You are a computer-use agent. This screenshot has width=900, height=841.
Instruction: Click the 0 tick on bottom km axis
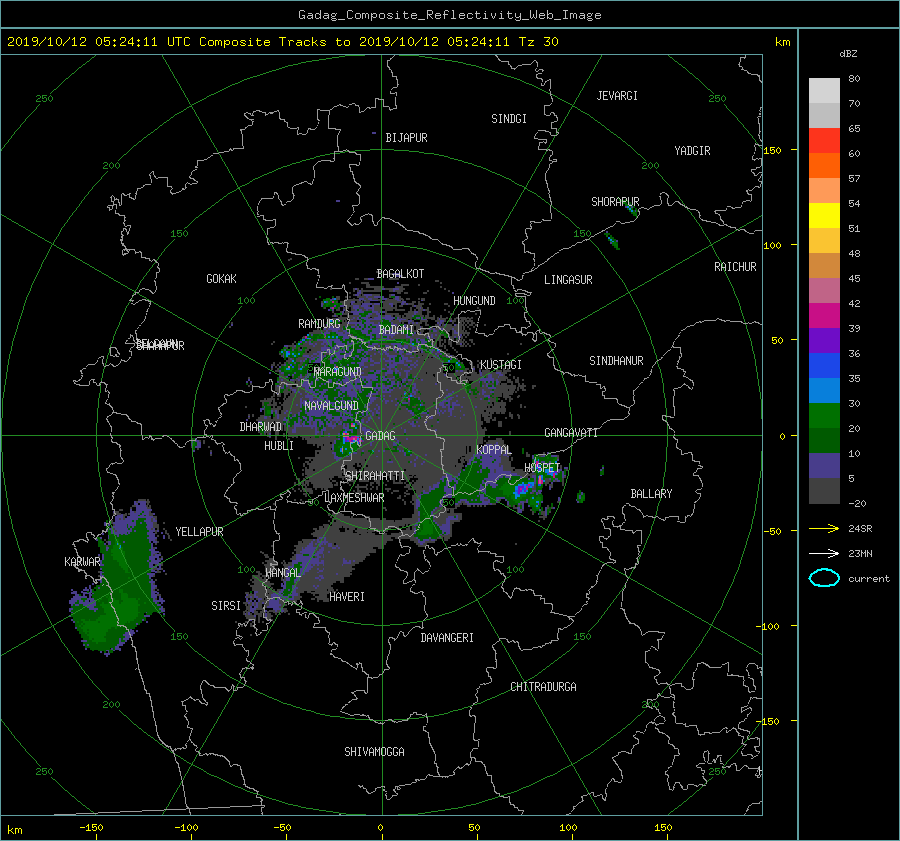[380, 827]
